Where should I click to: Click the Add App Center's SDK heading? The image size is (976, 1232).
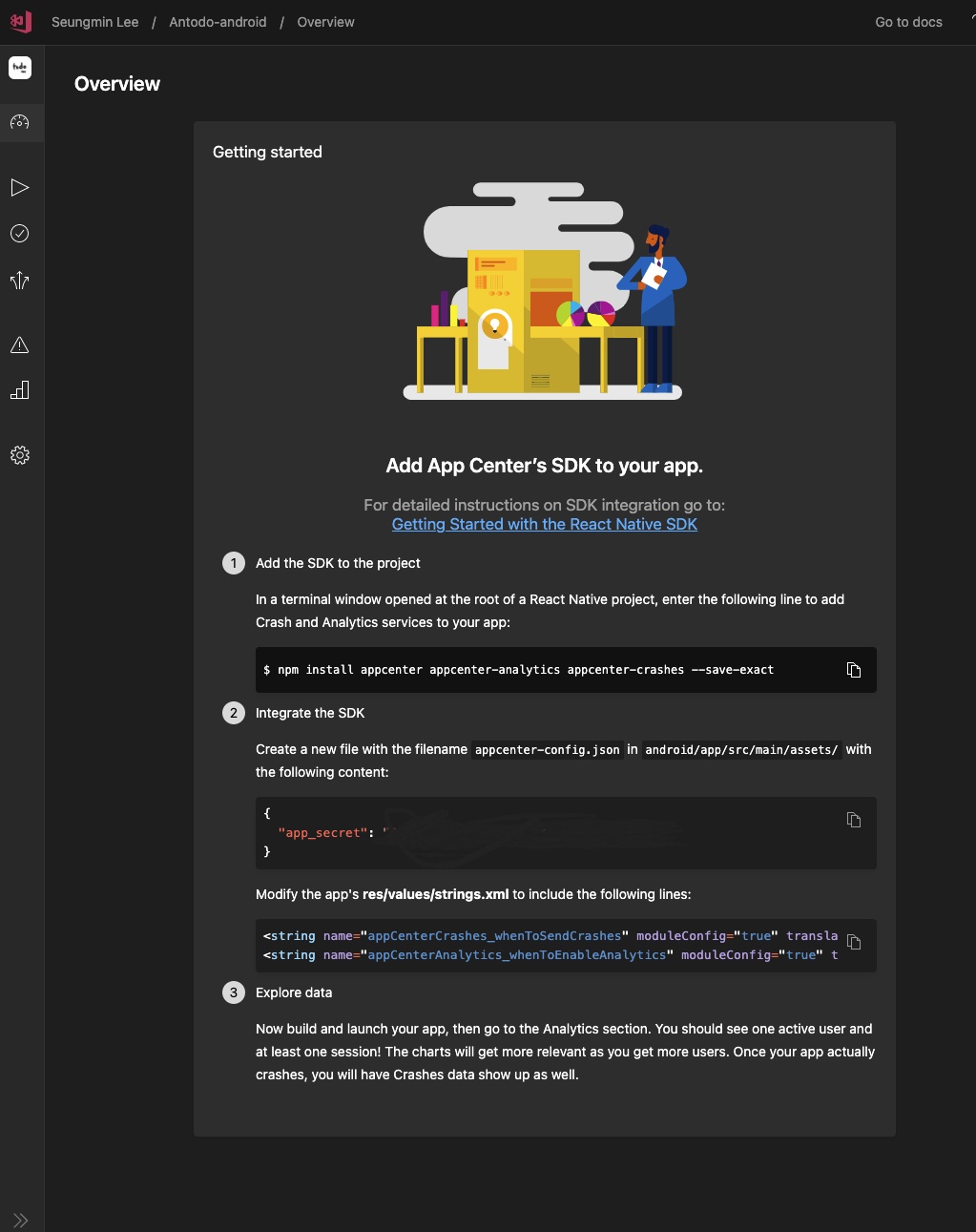tap(545, 466)
